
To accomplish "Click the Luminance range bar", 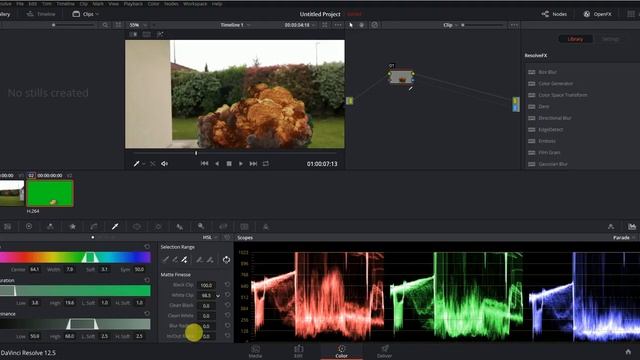I will [x=75, y=324].
